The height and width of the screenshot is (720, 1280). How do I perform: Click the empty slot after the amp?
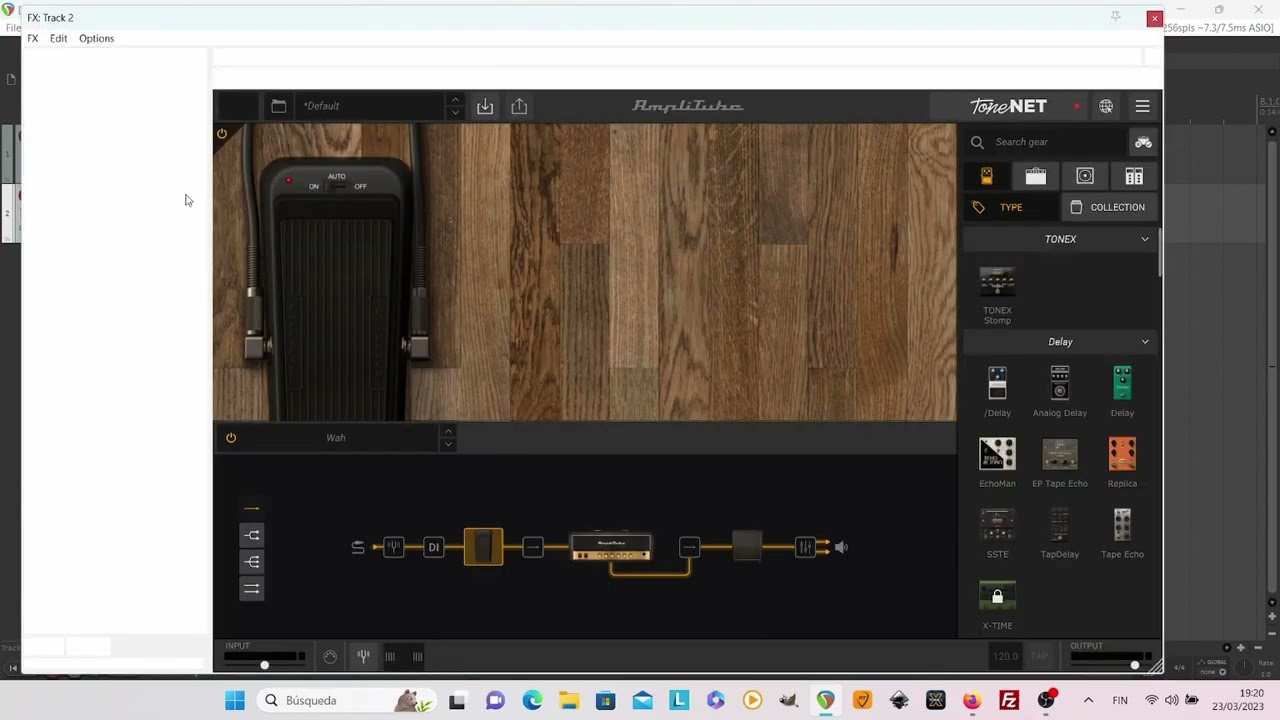689,547
